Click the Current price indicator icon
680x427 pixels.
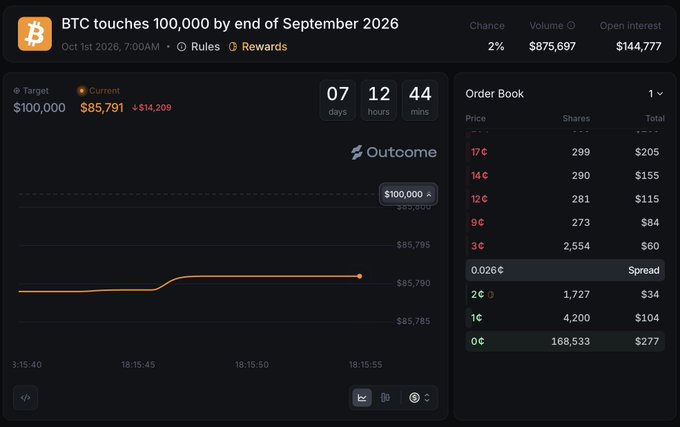pos(82,91)
